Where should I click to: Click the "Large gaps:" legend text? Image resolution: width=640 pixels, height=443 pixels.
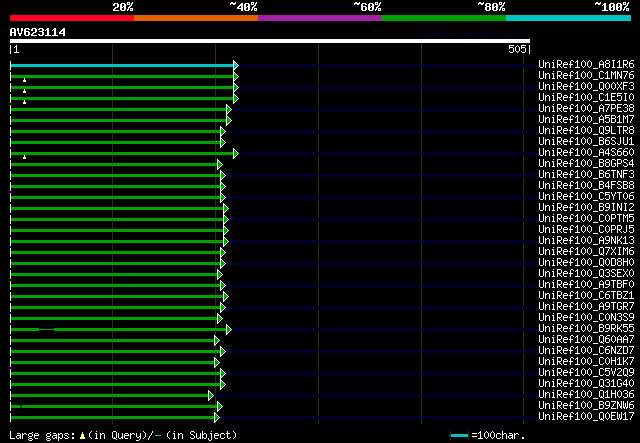pos(42,436)
